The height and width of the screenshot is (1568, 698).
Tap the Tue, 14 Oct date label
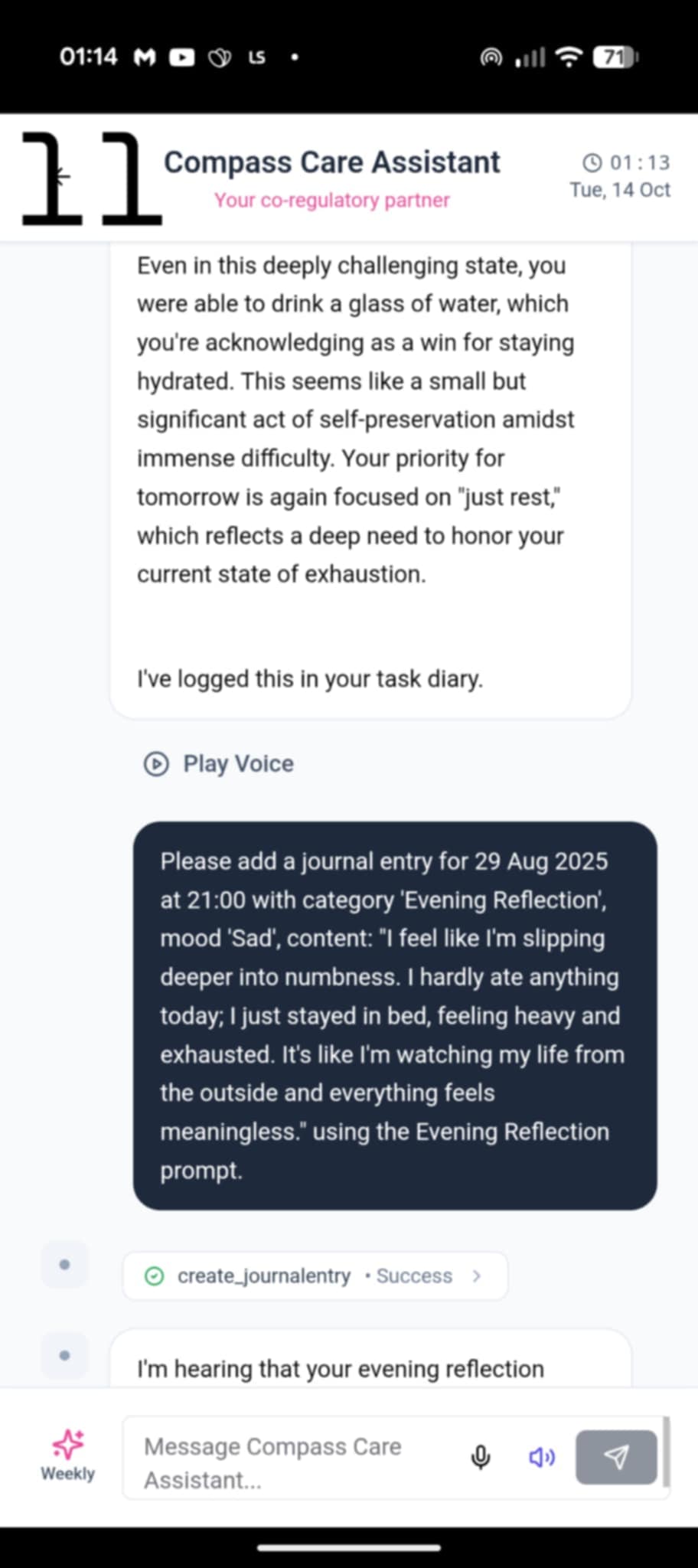click(x=619, y=190)
